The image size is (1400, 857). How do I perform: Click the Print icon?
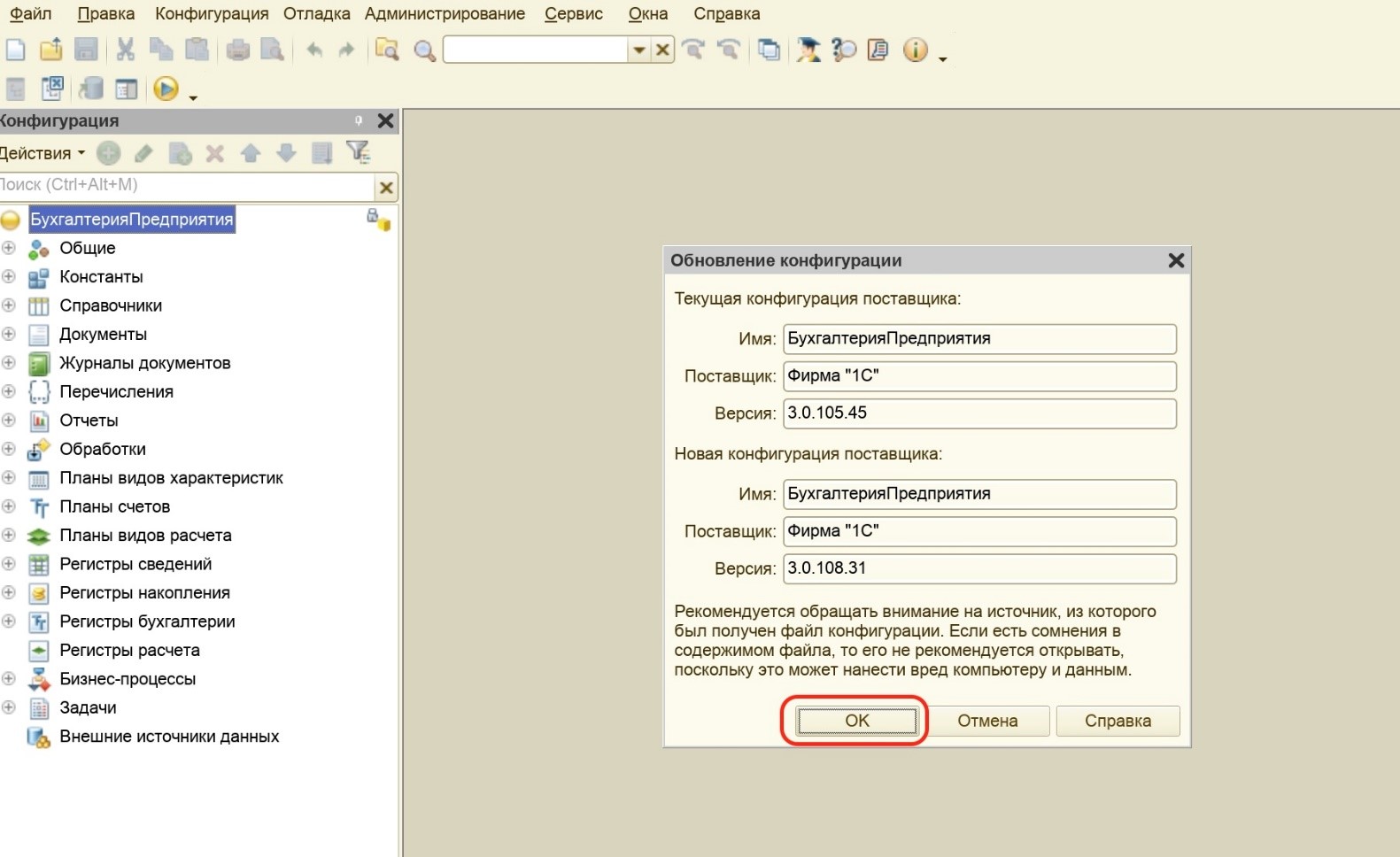coord(237,50)
